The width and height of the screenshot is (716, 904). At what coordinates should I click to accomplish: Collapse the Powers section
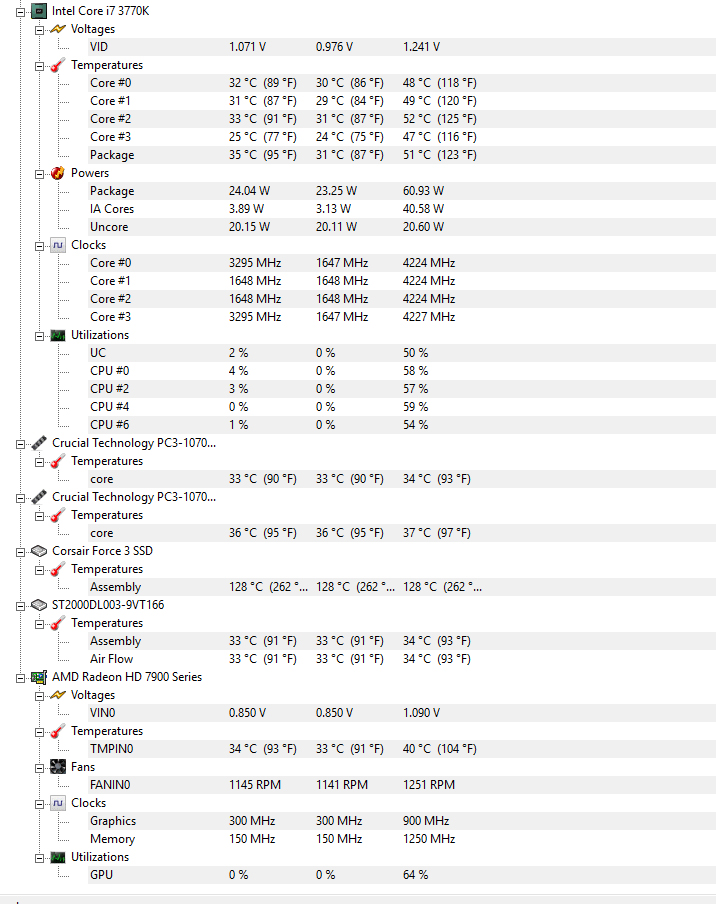tap(40, 173)
